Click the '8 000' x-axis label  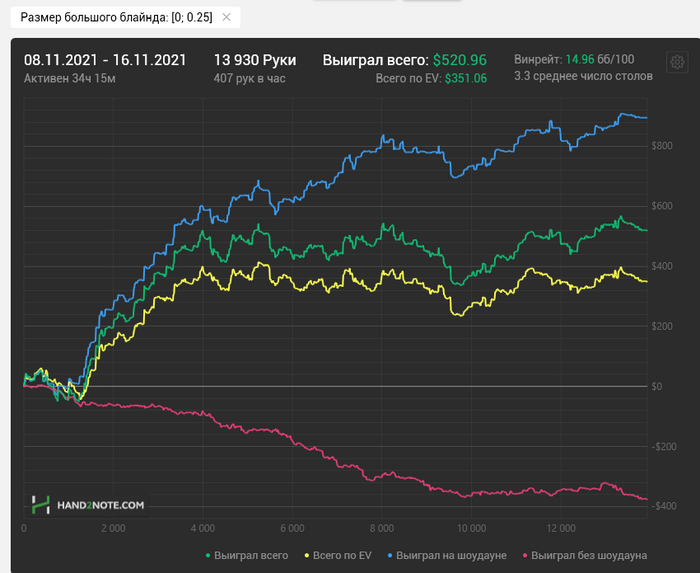tap(382, 528)
